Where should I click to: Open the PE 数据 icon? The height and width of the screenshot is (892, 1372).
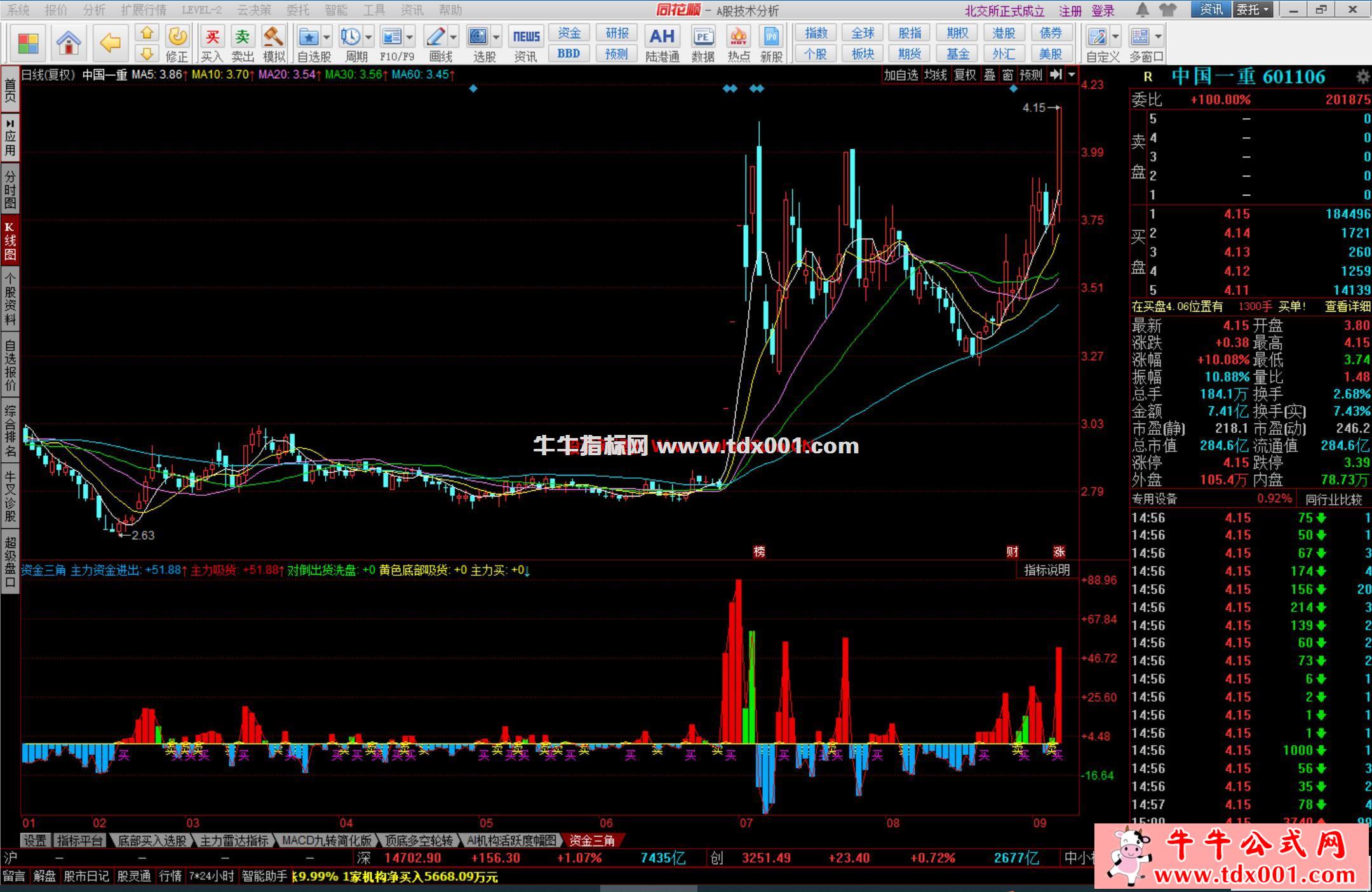[x=703, y=36]
